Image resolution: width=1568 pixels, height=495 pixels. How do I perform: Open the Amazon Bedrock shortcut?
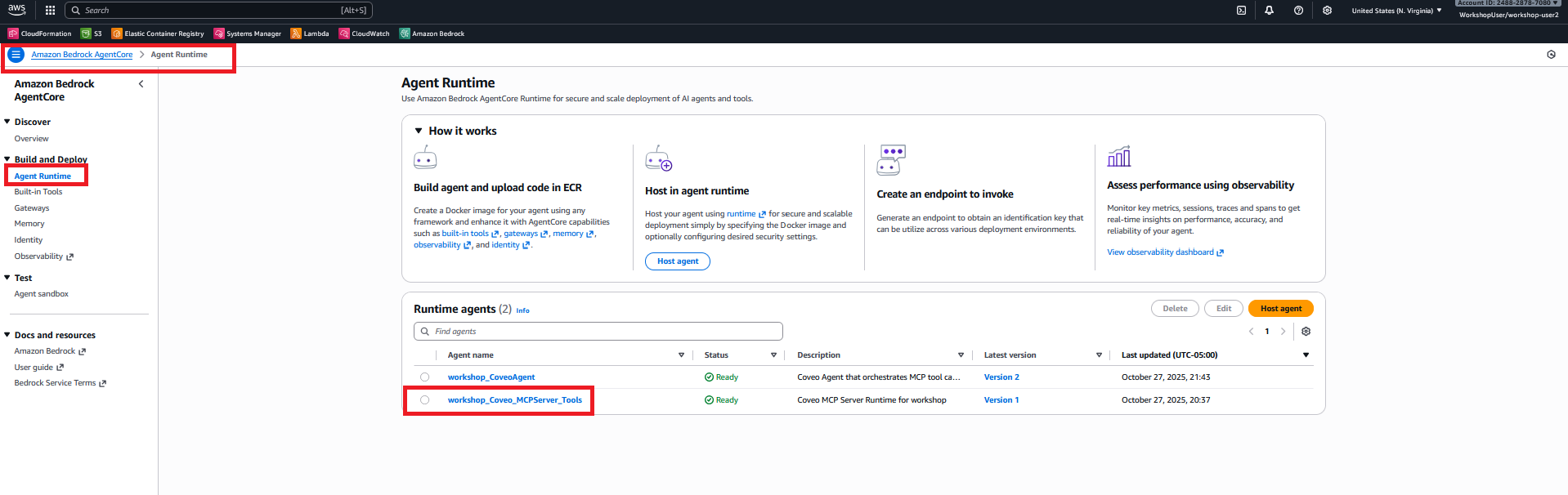432,33
